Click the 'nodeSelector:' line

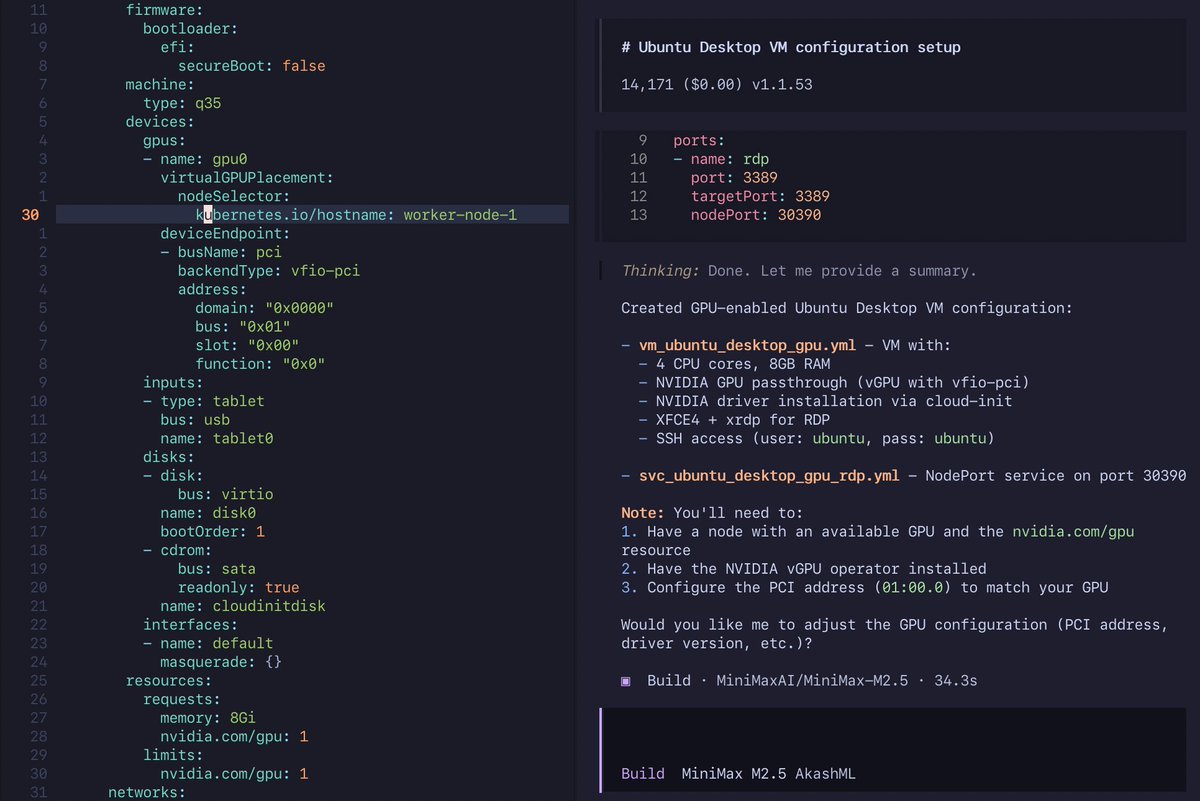[x=234, y=196]
